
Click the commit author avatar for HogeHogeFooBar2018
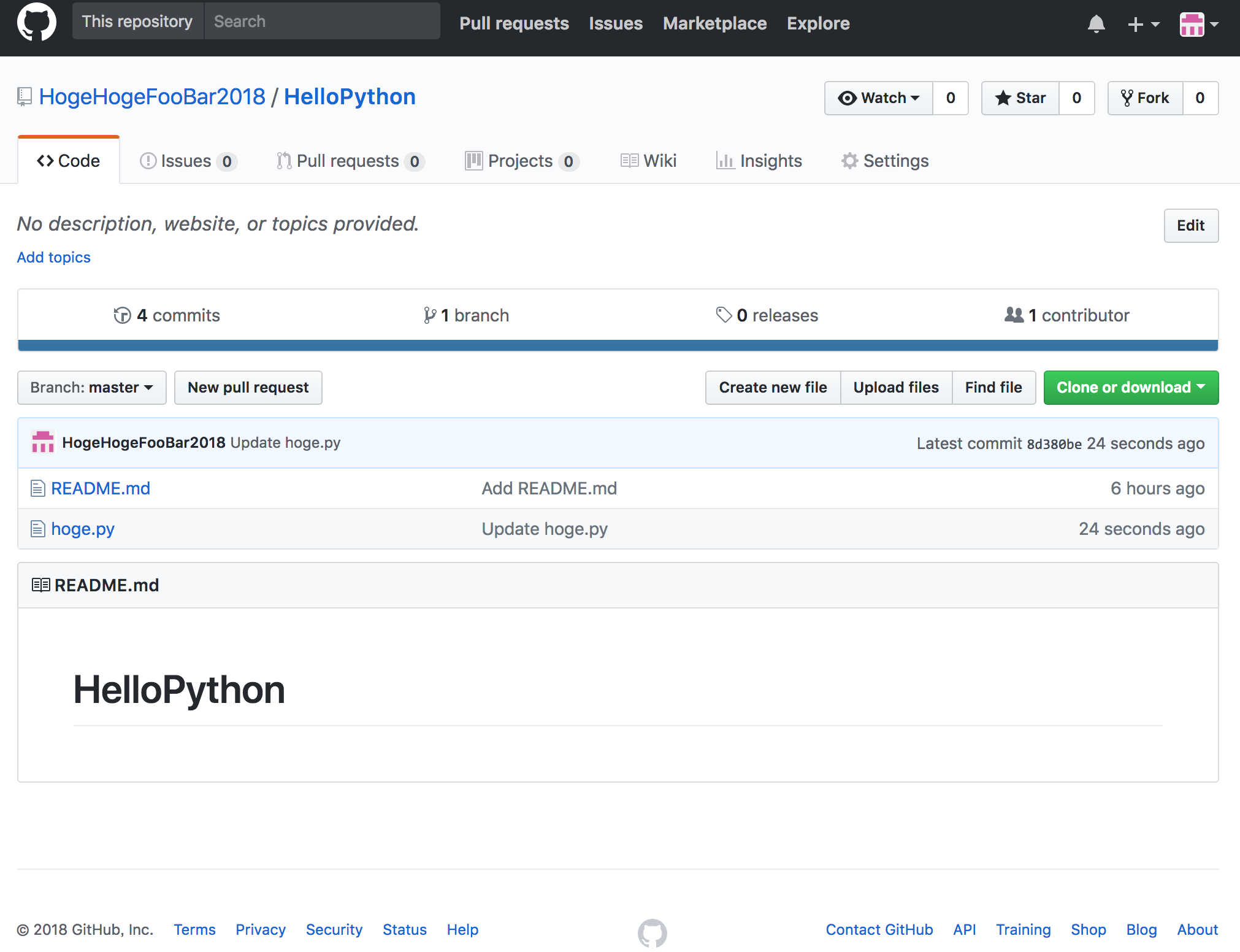click(43, 442)
